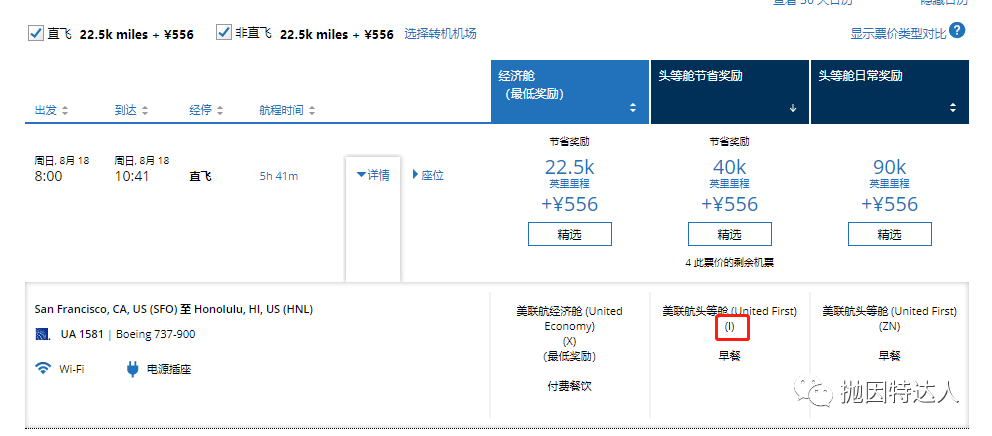Click the 5h 41m flight duration
Image resolution: width=992 pixels, height=436 pixels.
click(278, 176)
